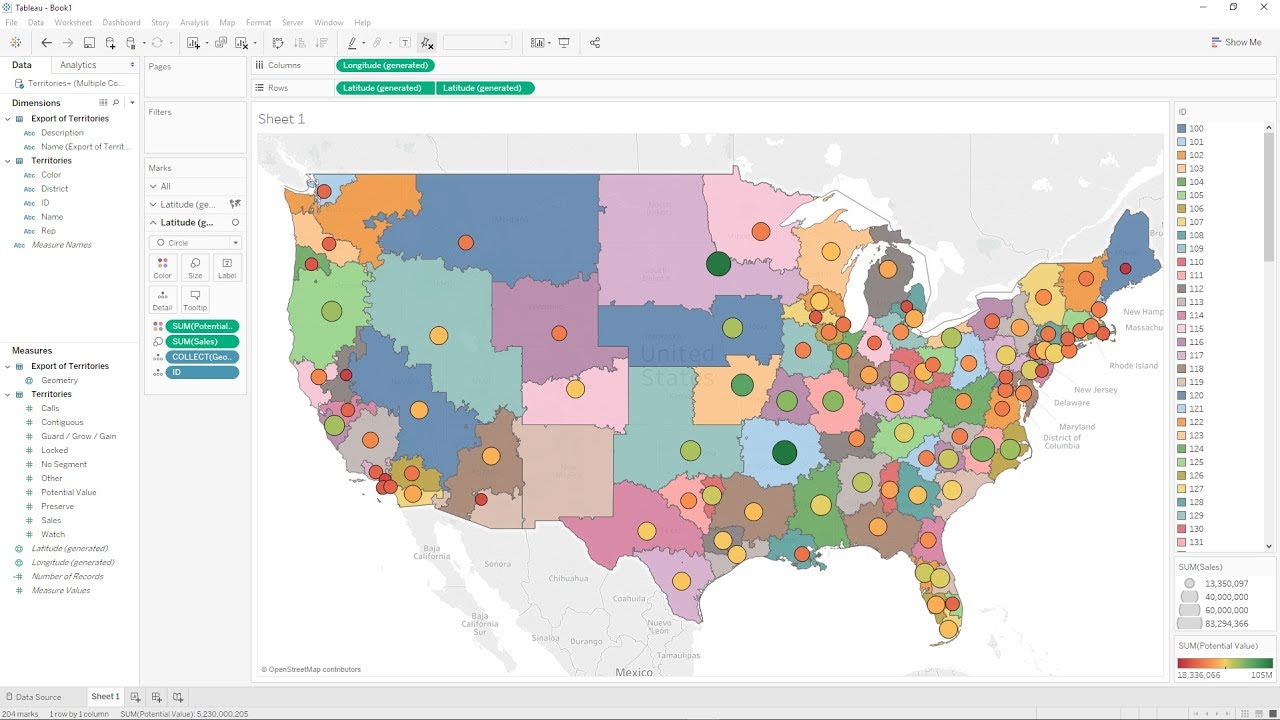Open the Detail card in Marks
This screenshot has width=1280, height=720.
pyautogui.click(x=162, y=300)
